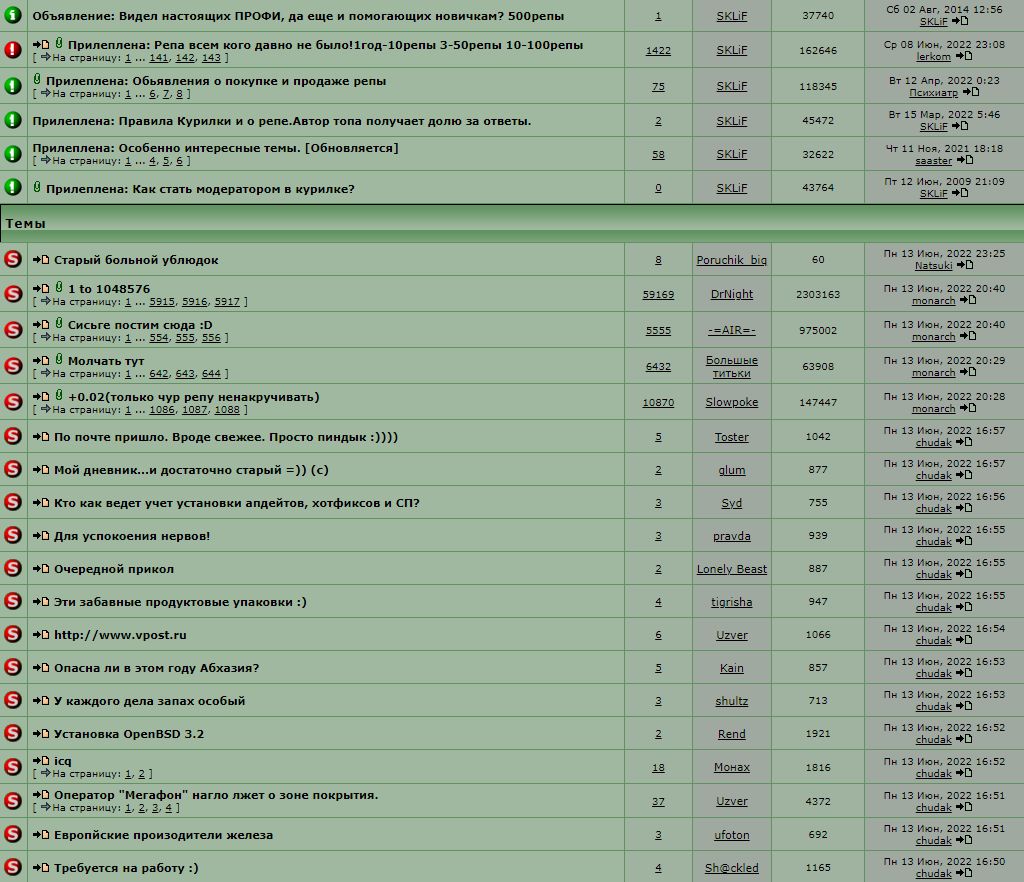The image size is (1024, 882).
Task: Click announcement info icon in first row
Action: [x=12, y=15]
